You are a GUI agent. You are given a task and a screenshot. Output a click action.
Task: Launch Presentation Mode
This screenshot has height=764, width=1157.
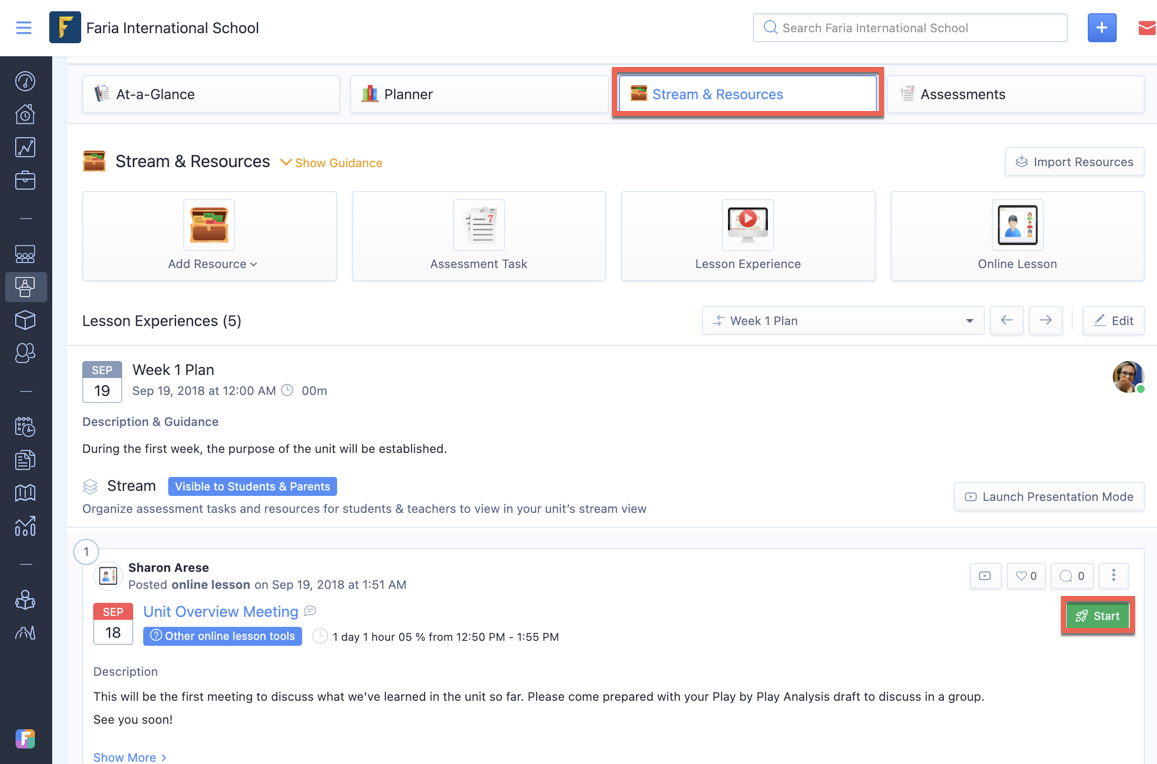pos(1049,497)
